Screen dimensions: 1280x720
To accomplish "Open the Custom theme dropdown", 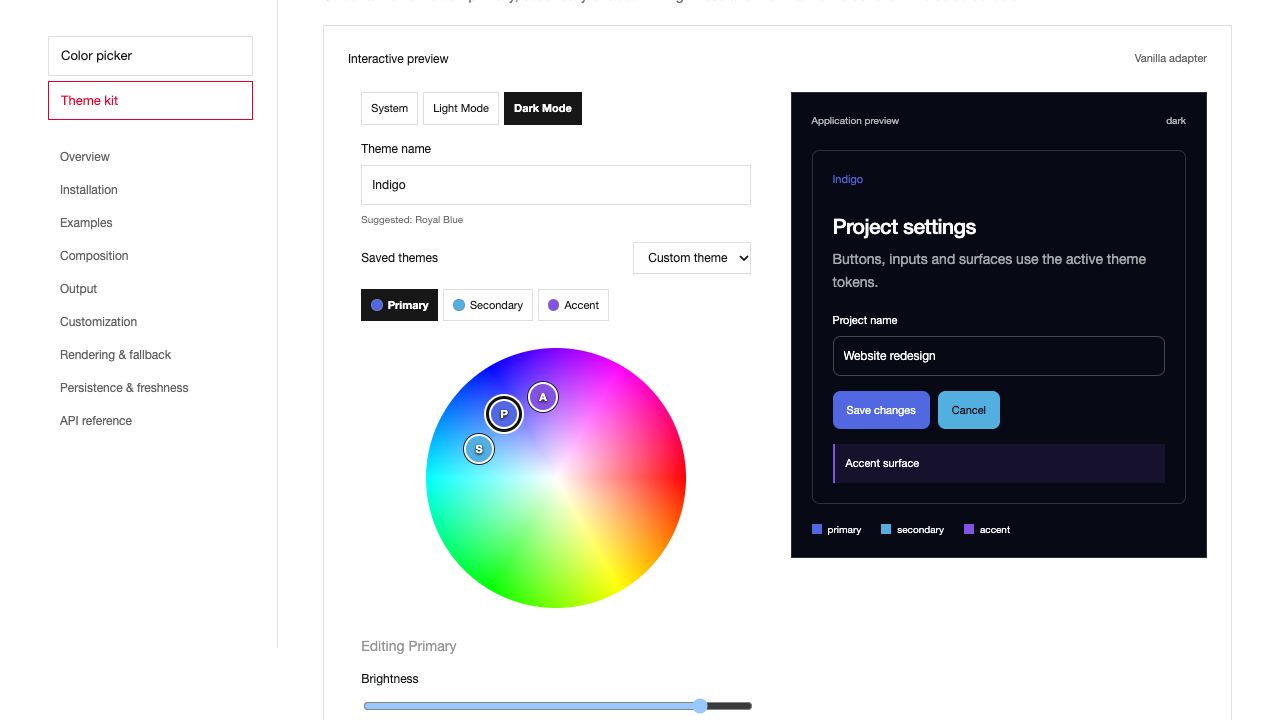I will 692,258.
